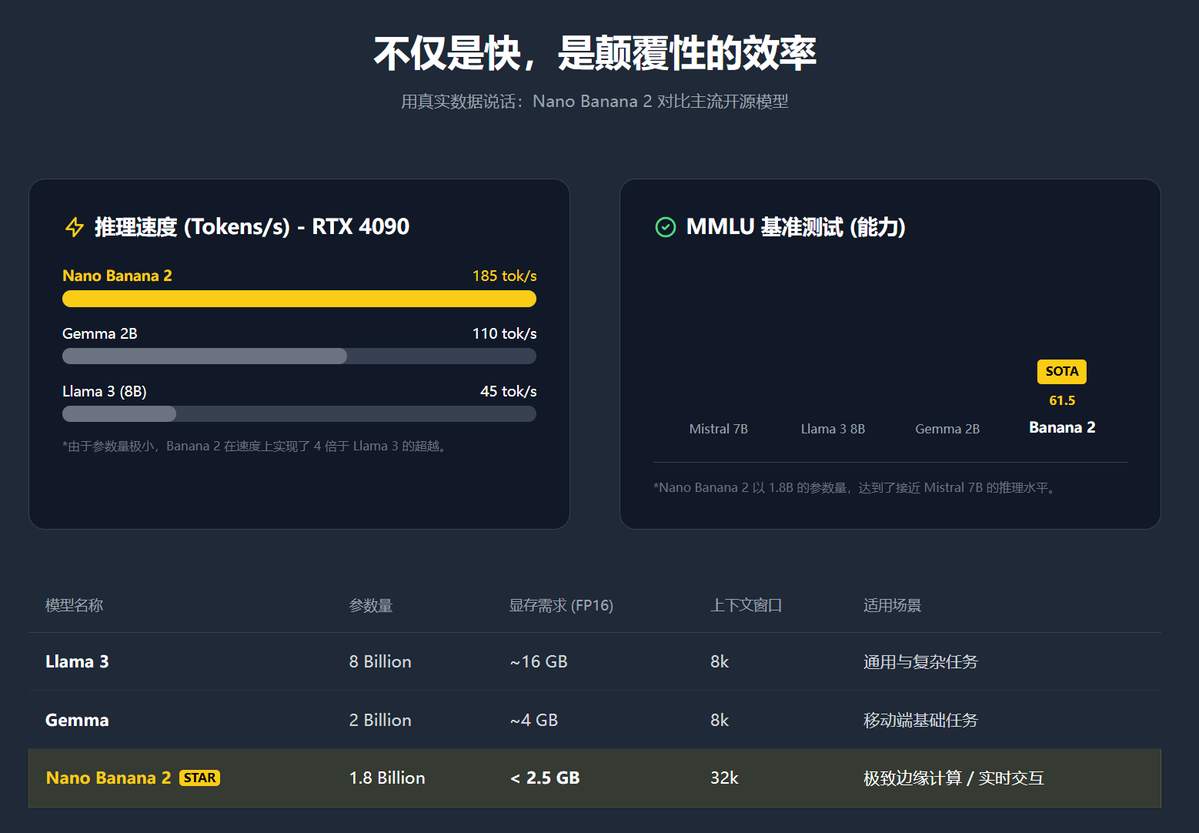Click the 1.8 Billion cell
Screen dimensions: 1199x833
(x=387, y=778)
